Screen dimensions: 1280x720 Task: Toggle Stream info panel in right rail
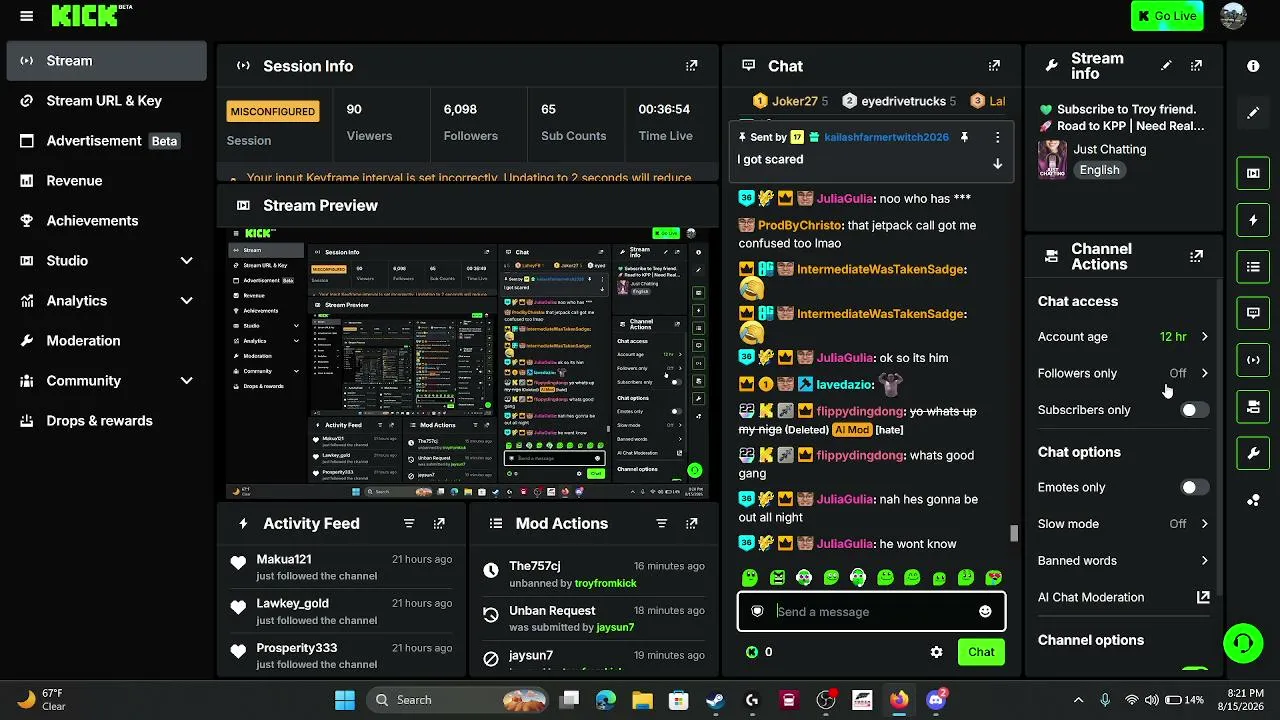click(1253, 454)
